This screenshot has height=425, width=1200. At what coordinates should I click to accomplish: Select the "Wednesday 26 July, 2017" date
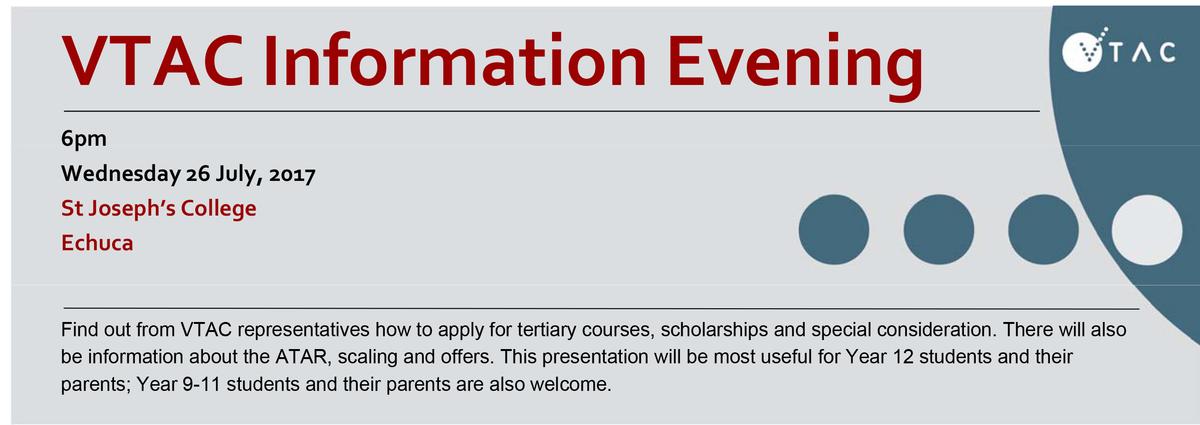[x=189, y=174]
